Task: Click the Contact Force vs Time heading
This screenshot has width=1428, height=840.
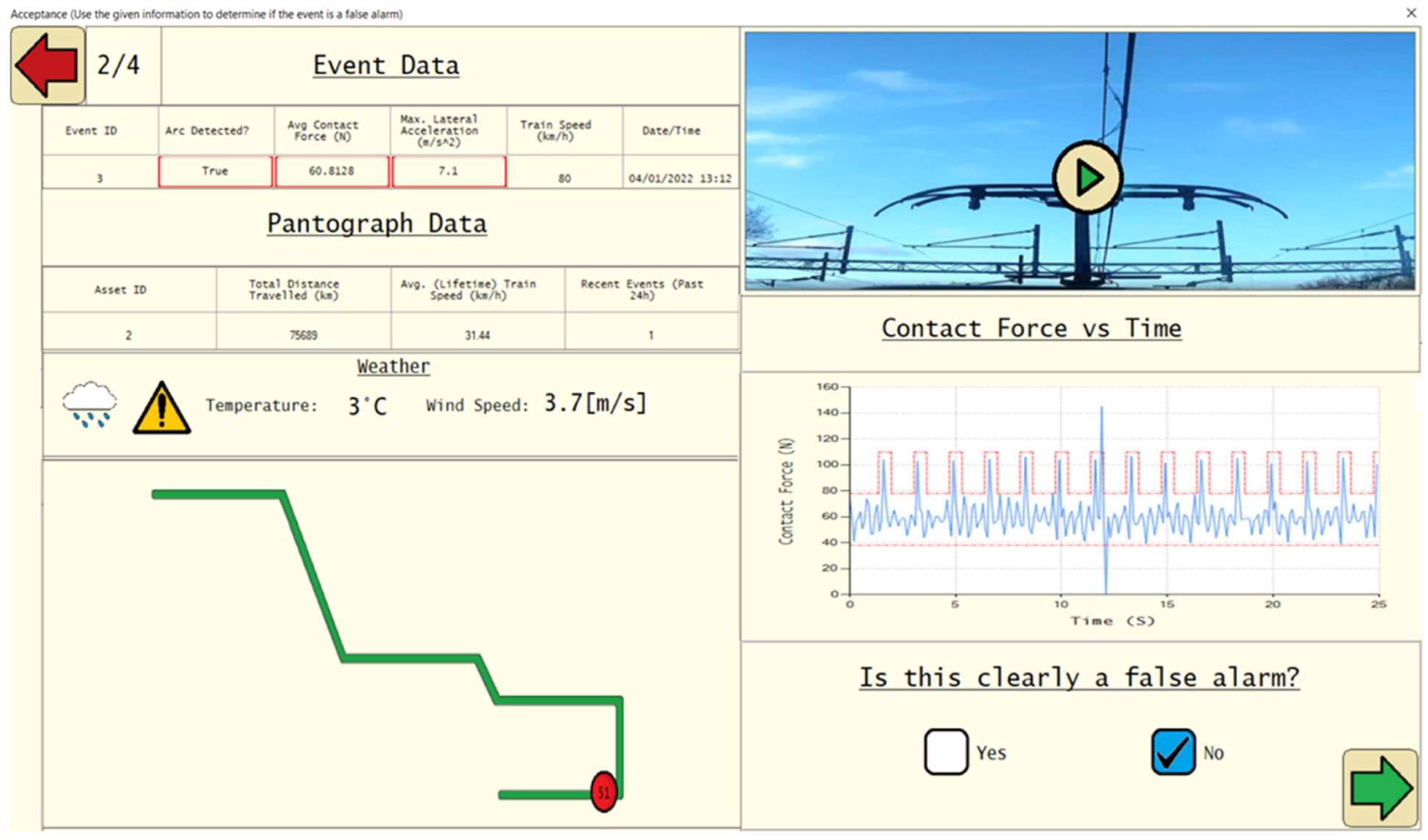Action: pos(1031,328)
